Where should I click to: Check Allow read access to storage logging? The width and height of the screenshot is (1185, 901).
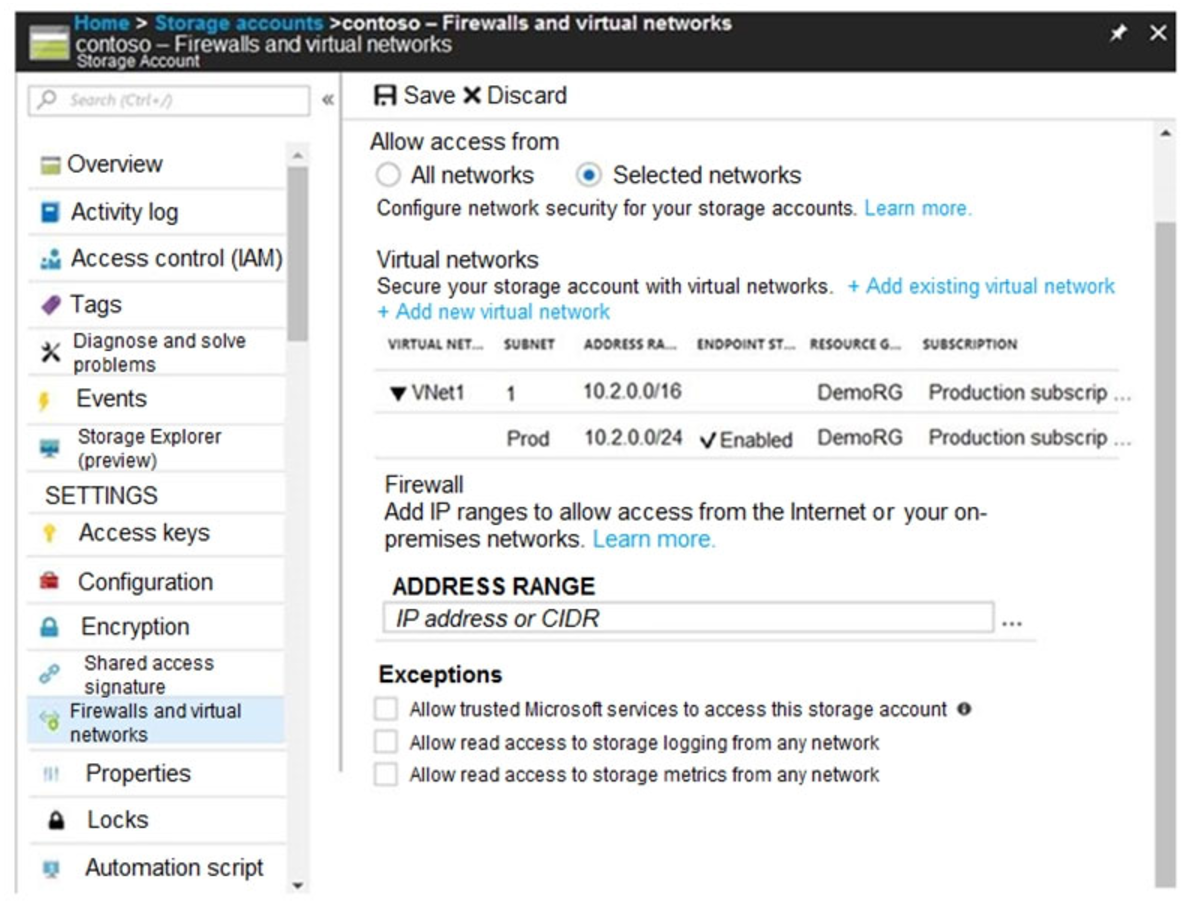pos(387,742)
